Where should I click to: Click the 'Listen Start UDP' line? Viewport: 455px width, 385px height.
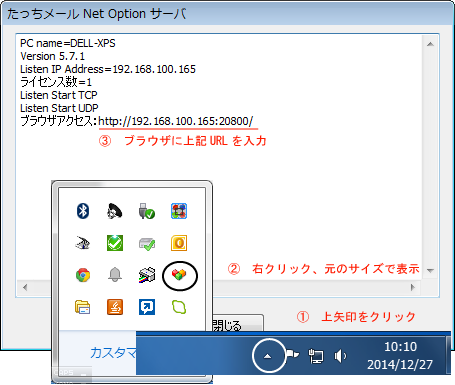(x=59, y=108)
